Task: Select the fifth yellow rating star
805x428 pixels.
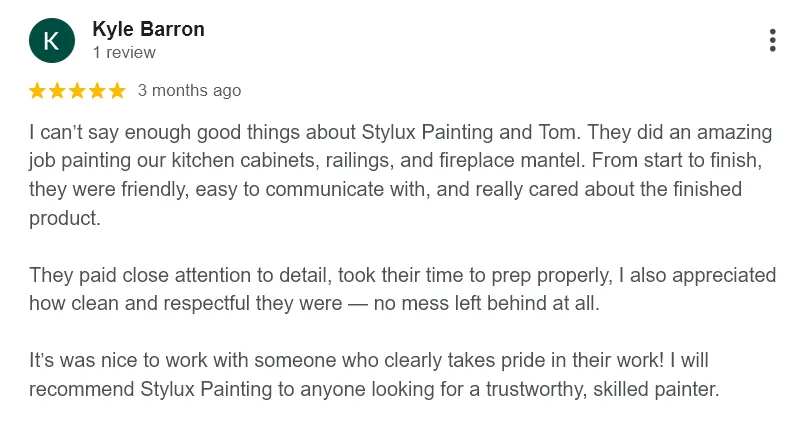Action: [117, 91]
